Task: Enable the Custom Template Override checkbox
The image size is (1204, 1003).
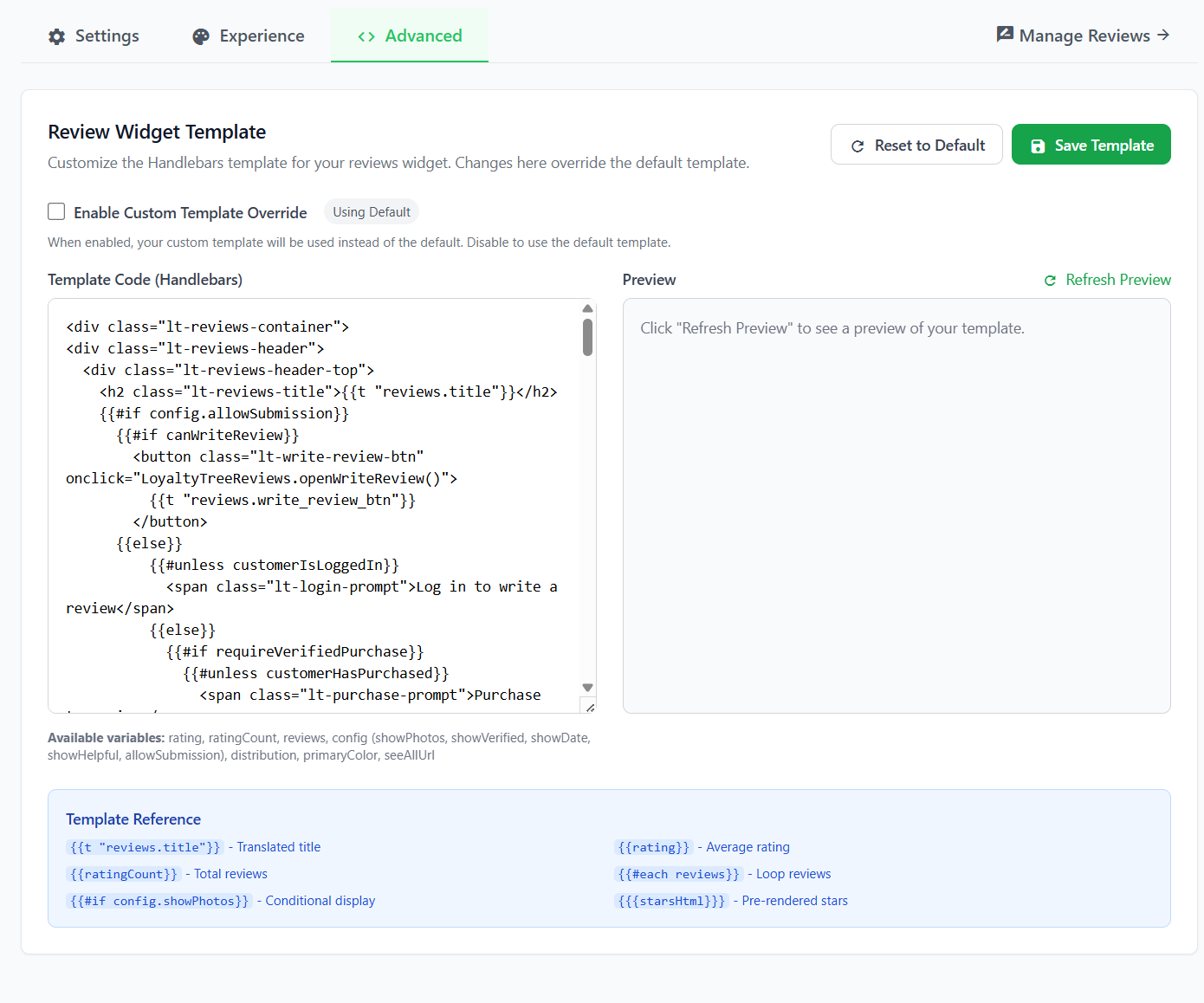Action: tap(56, 212)
